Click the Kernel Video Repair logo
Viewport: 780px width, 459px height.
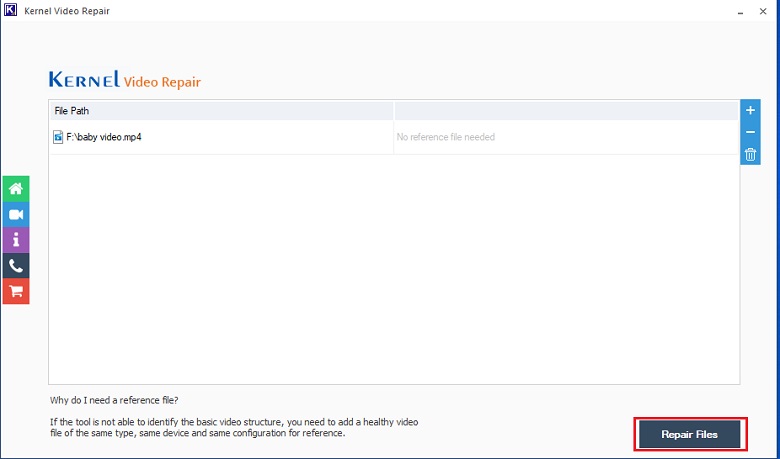pyautogui.click(x=125, y=80)
